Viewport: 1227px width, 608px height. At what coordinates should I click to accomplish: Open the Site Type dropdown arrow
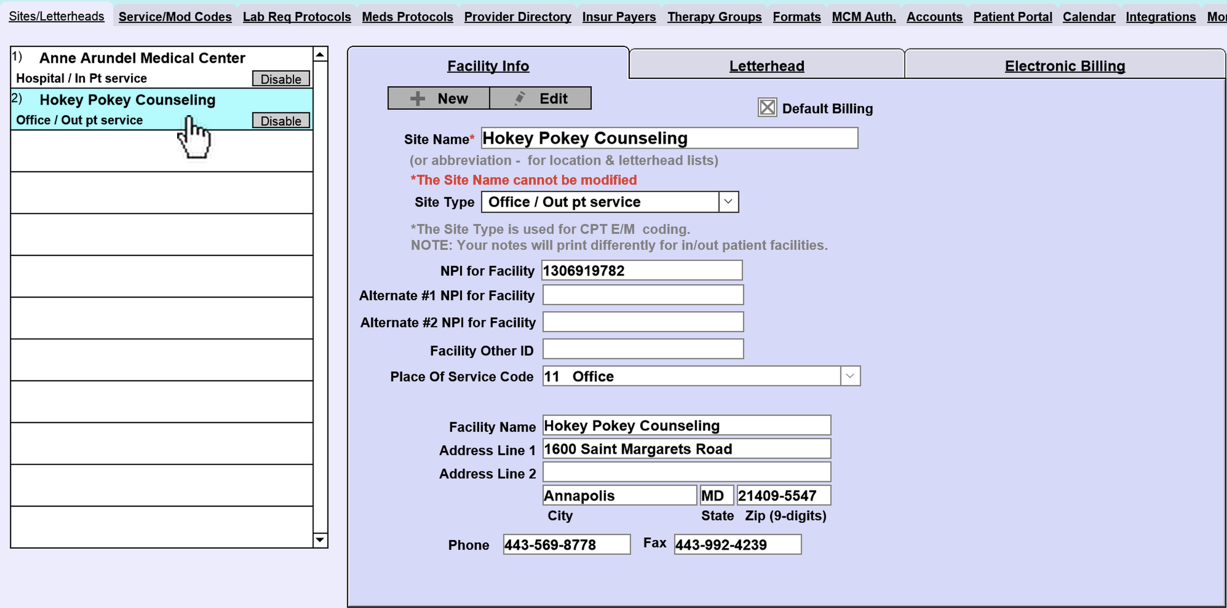click(x=728, y=201)
